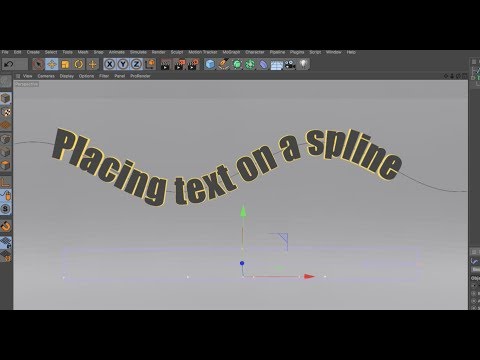Toggle the Y axis lock
480x360 pixels.
coord(123,64)
